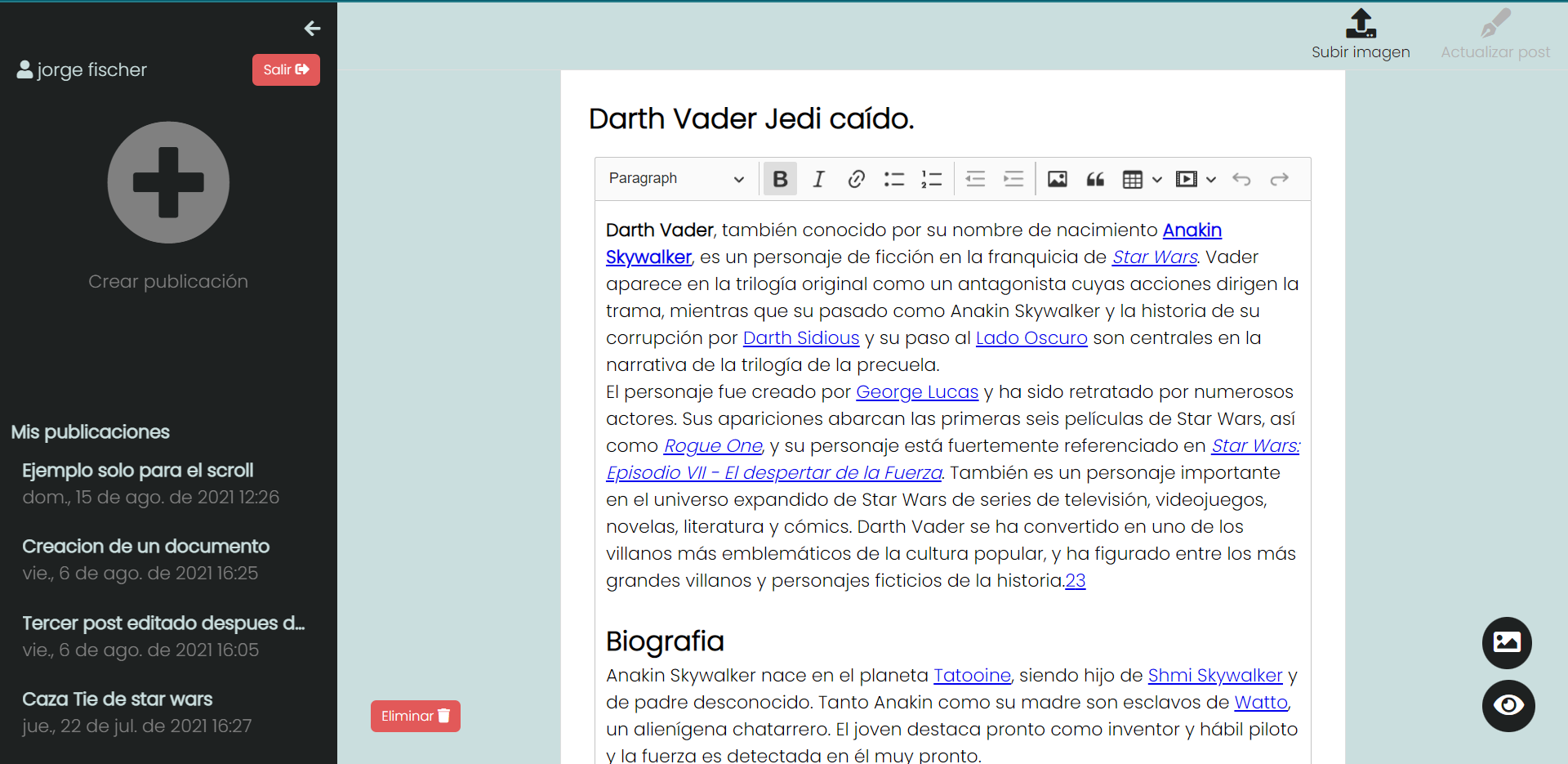1568x764 pixels.
Task: Click the Lado Oscuro link
Action: point(1031,338)
